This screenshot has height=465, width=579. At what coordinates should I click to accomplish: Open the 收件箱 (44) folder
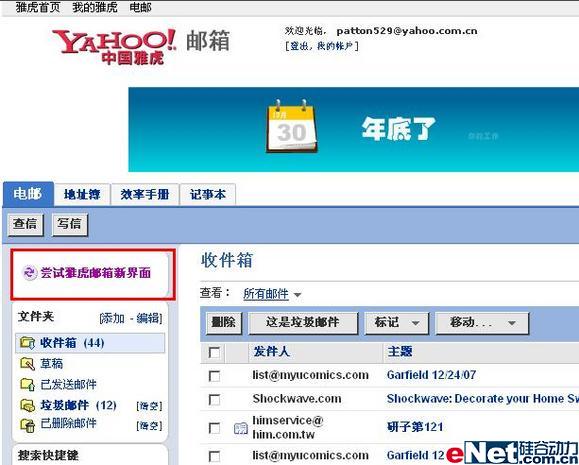coord(72,343)
